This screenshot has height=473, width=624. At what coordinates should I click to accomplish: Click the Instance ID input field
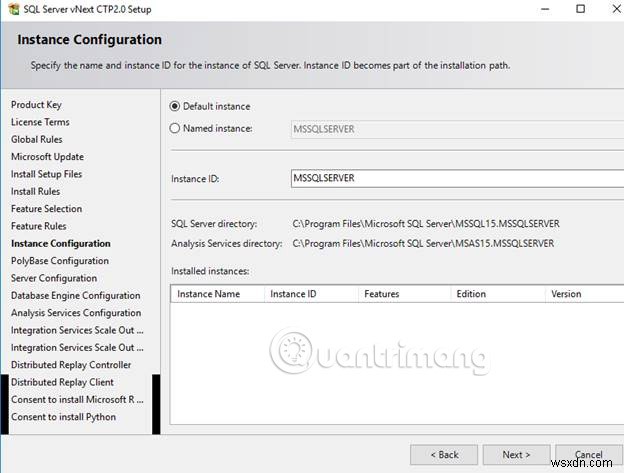pos(457,178)
